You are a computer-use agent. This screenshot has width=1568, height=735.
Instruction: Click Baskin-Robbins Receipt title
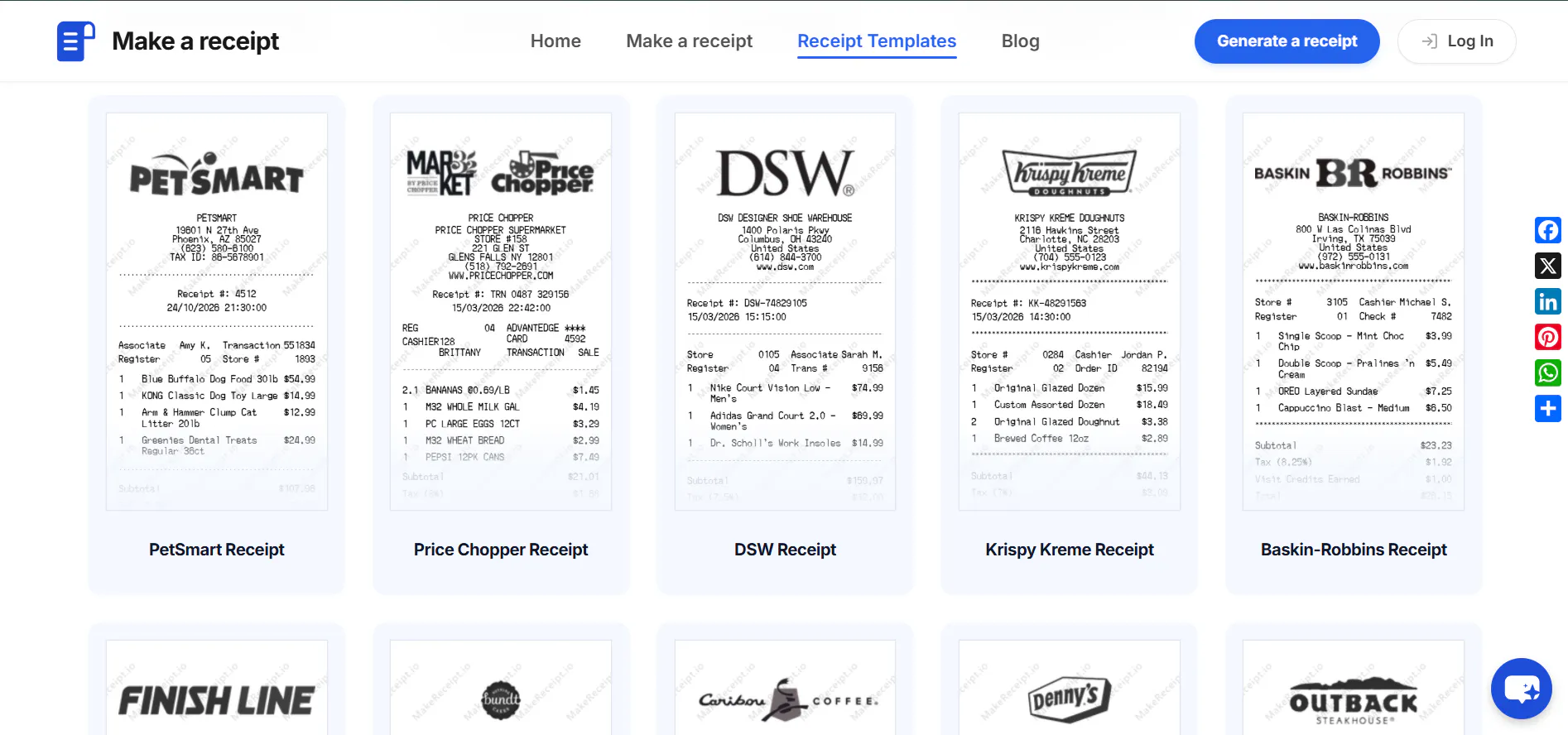[x=1354, y=550]
